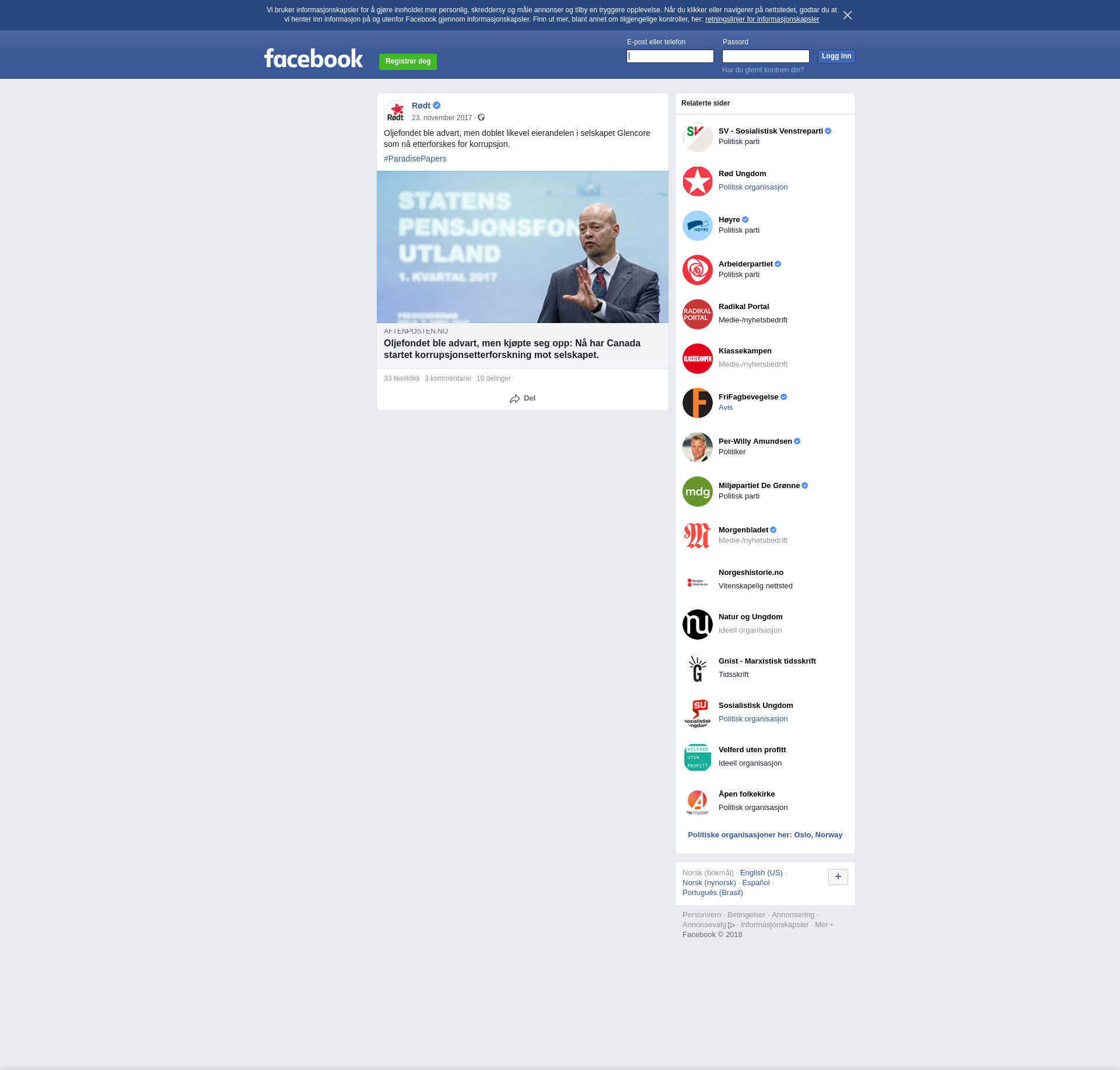Open Klassekampen red logo
The height and width of the screenshot is (1070, 1120).
coord(698,359)
